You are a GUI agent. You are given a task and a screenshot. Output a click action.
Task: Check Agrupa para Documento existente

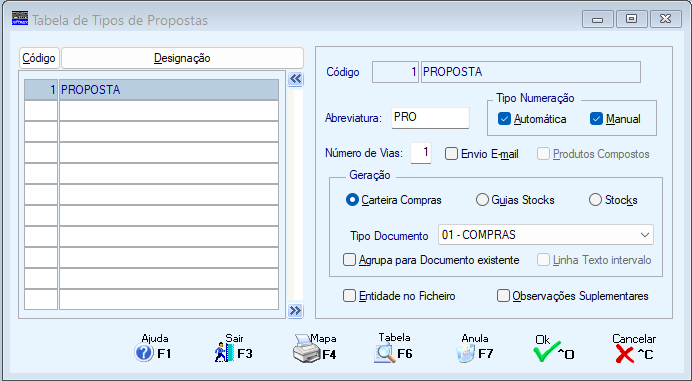tap(350, 260)
